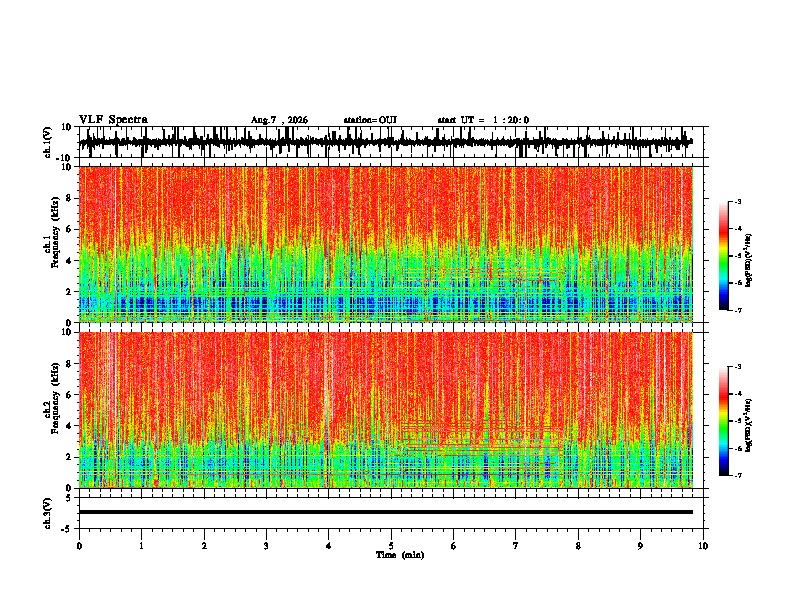The image size is (792, 612).
Task: Click the ch.1 color bar "log(PSD)" label
Action: 749,260
